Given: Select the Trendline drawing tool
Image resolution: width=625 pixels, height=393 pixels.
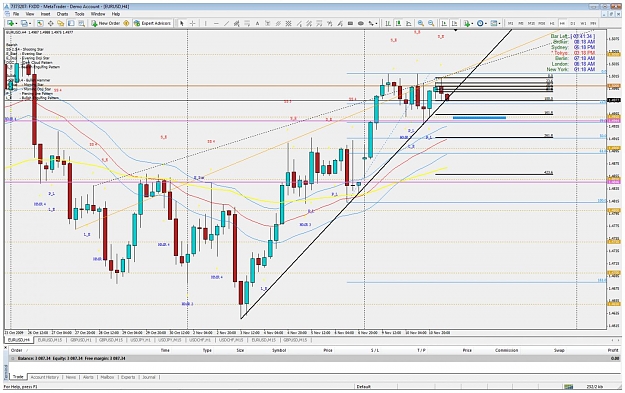Looking at the screenshot, I should click(226, 24).
